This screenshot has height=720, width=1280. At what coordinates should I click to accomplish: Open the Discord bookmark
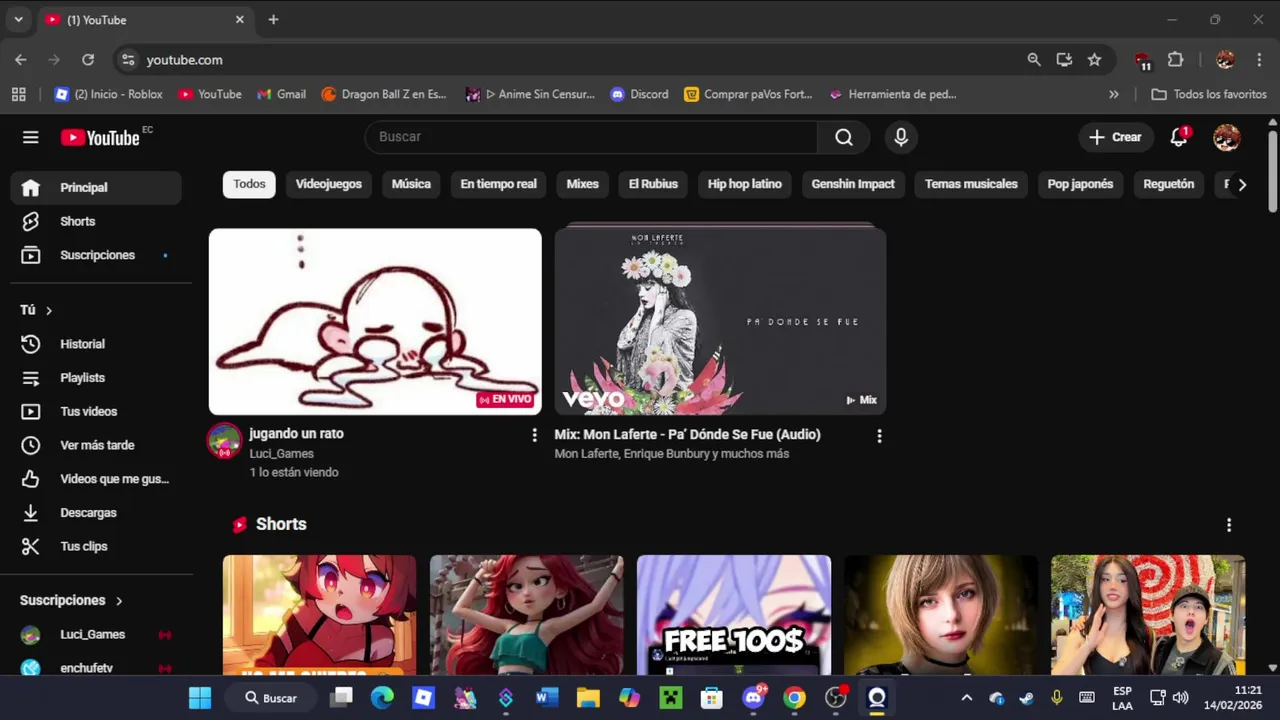coord(639,94)
